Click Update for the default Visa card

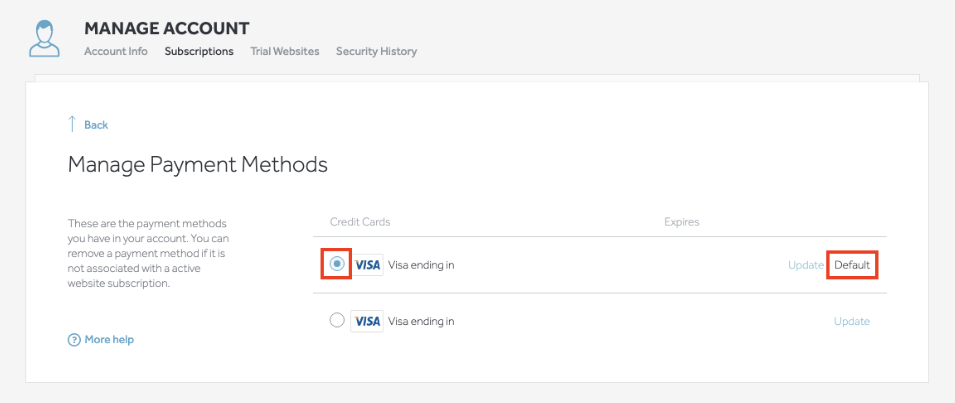point(806,265)
